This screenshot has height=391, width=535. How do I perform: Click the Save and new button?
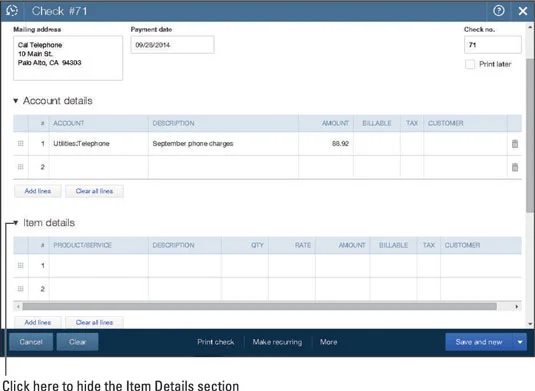pos(479,342)
